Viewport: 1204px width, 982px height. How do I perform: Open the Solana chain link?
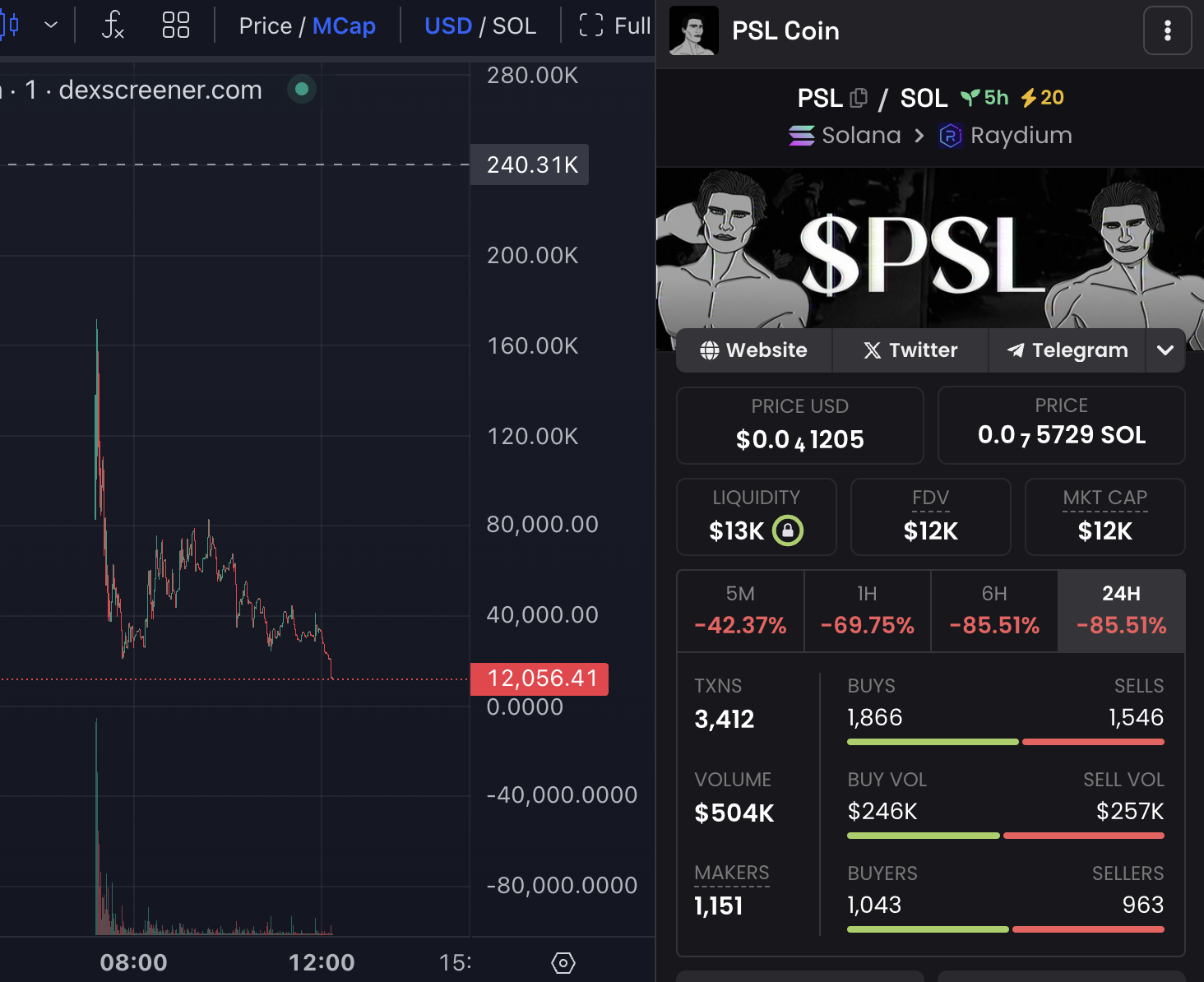(845, 135)
